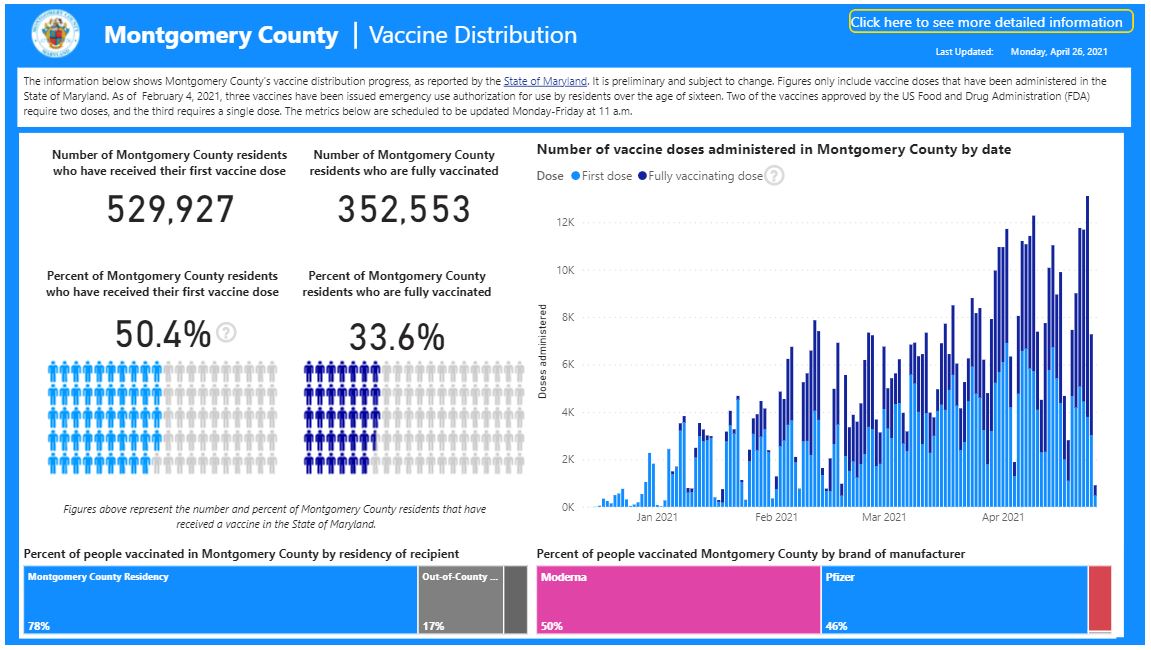This screenshot has width=1151, height=650.
Task: Select the Moderna block in the manufacturer treemap
Action: click(x=678, y=600)
